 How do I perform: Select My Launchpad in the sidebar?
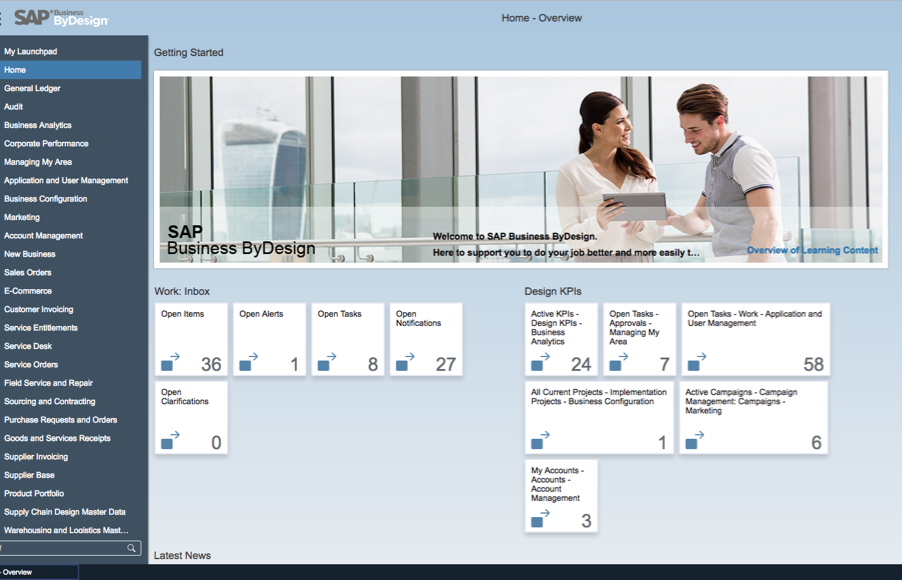pos(70,51)
